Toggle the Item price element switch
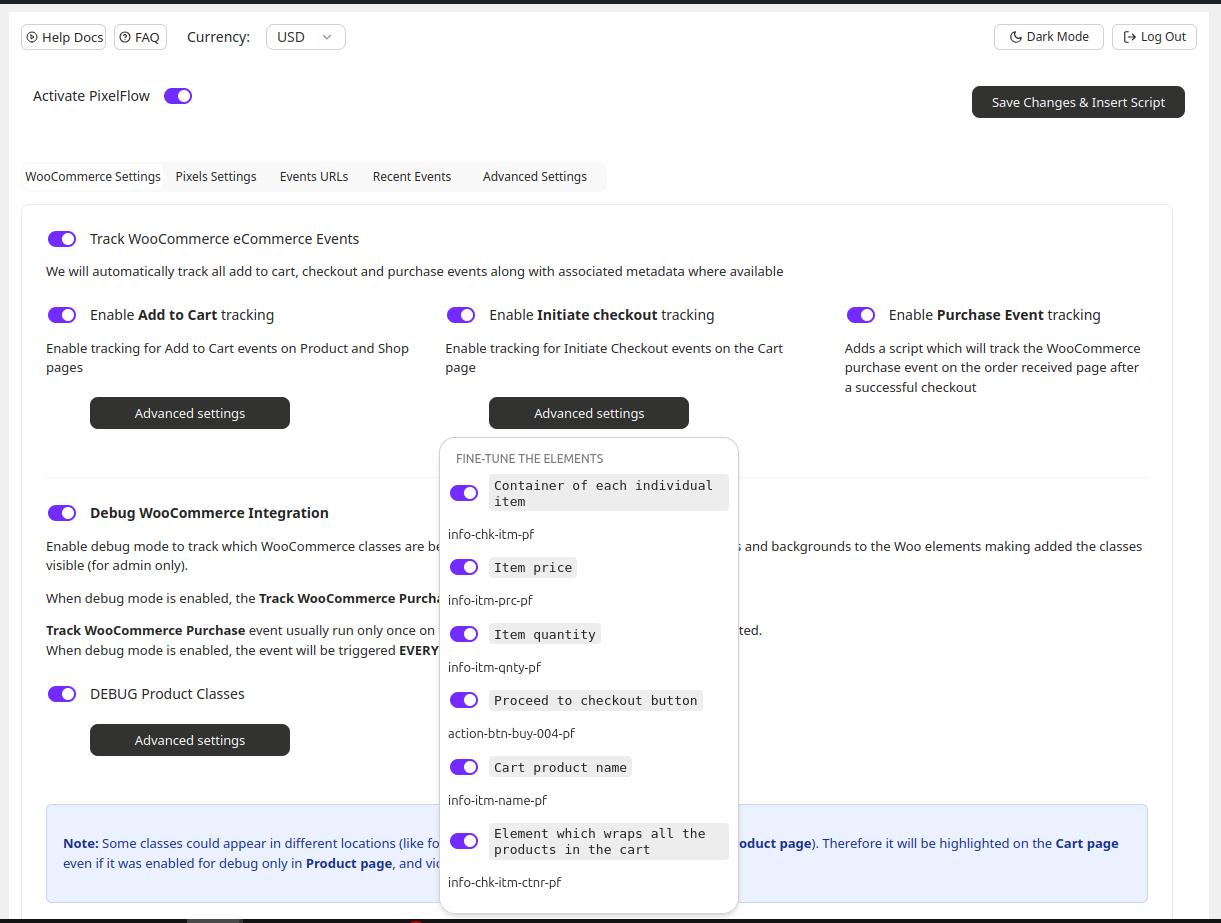The height and width of the screenshot is (923, 1221). (464, 567)
